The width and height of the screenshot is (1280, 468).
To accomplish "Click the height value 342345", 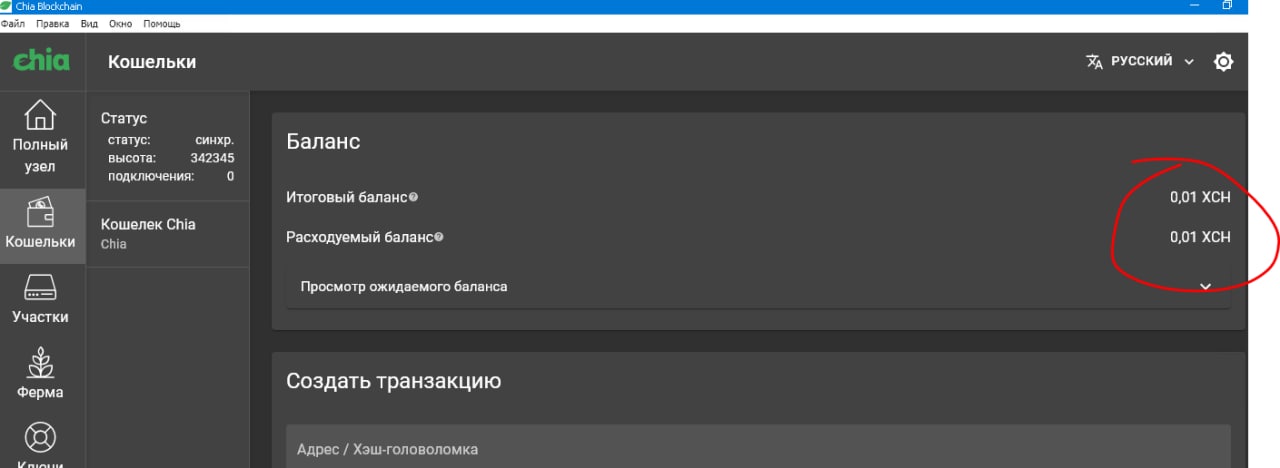I will point(212,158).
